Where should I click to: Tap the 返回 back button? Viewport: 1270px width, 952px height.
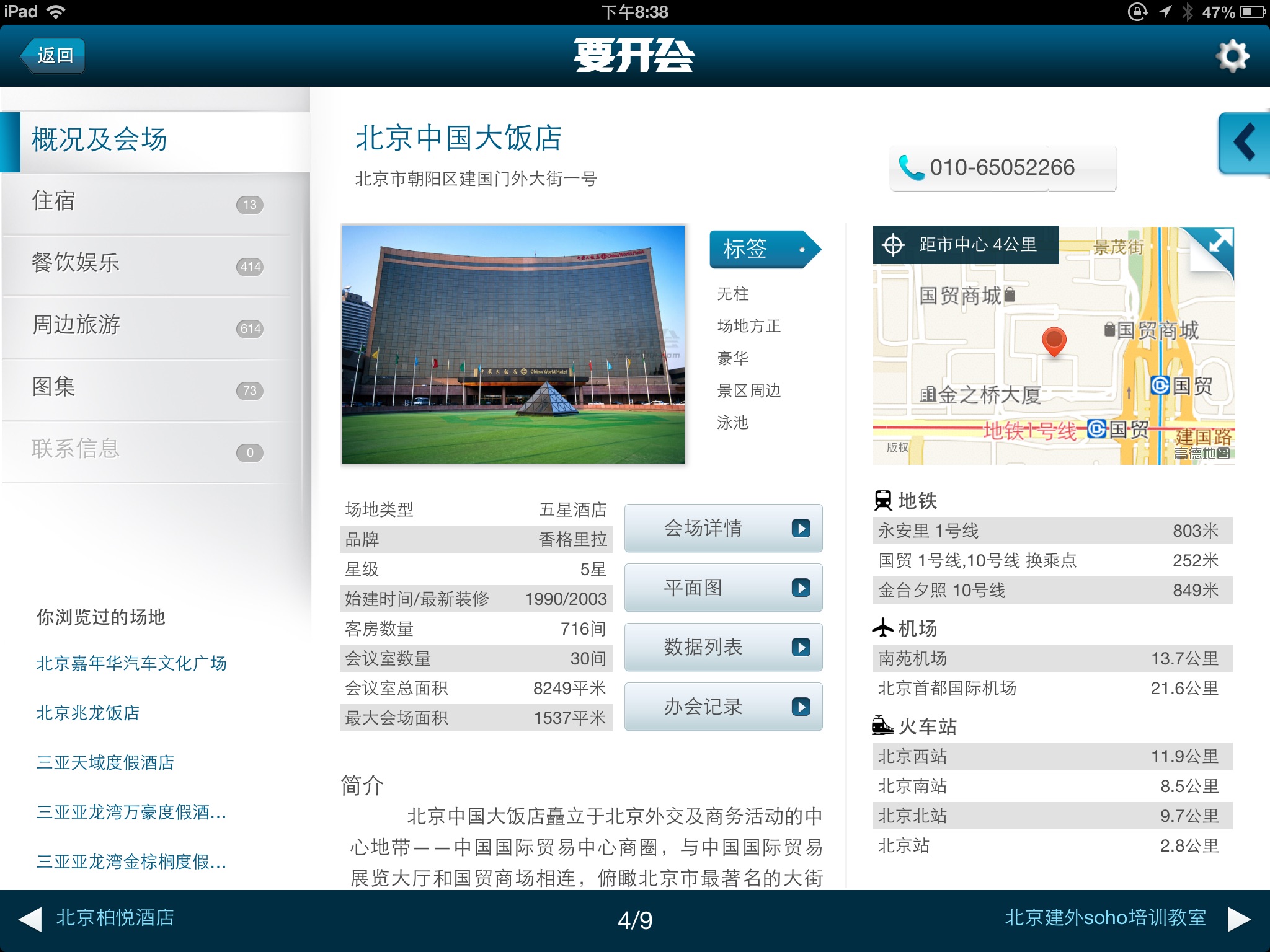[x=53, y=56]
